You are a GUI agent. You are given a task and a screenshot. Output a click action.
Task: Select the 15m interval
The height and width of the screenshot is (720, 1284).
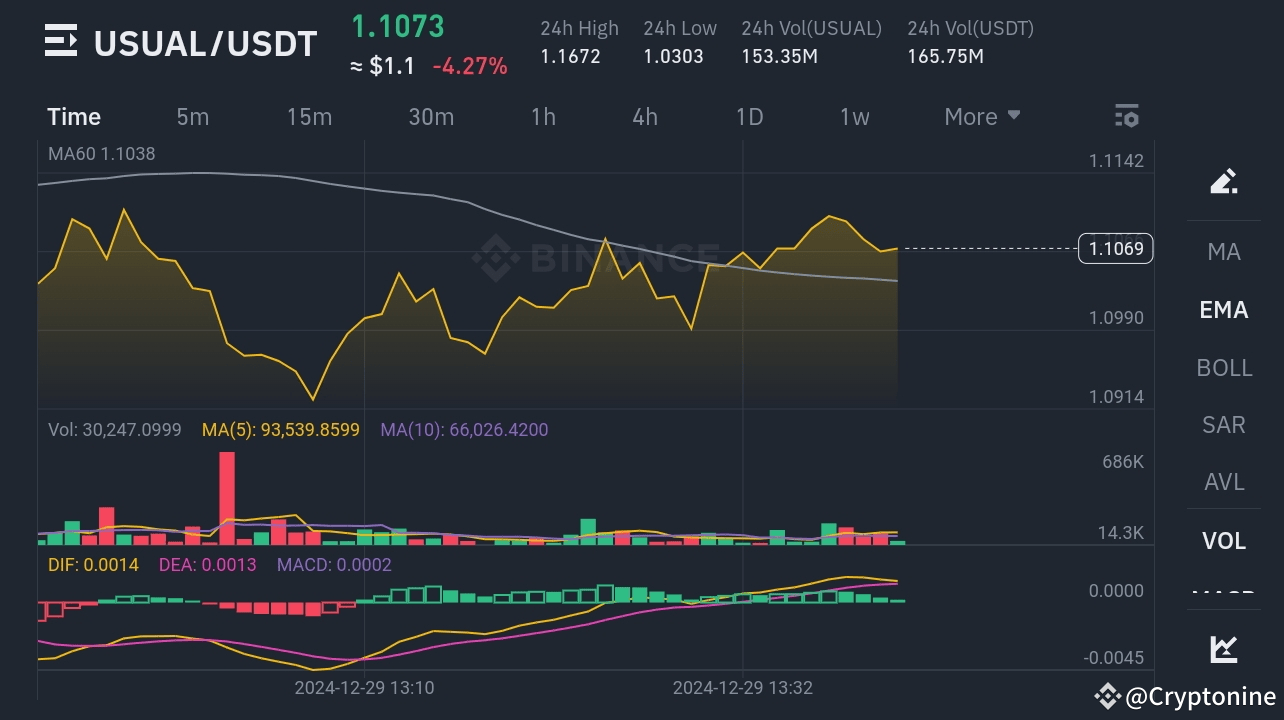coord(309,117)
